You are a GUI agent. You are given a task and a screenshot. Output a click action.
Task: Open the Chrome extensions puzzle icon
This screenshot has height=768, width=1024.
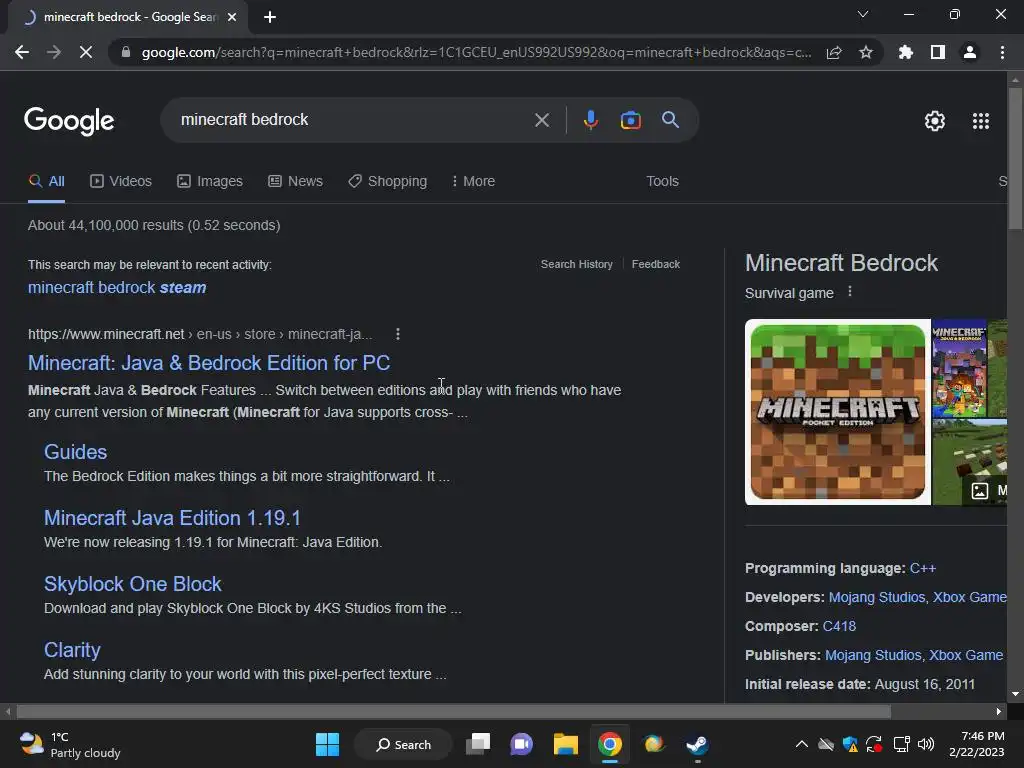[906, 52]
